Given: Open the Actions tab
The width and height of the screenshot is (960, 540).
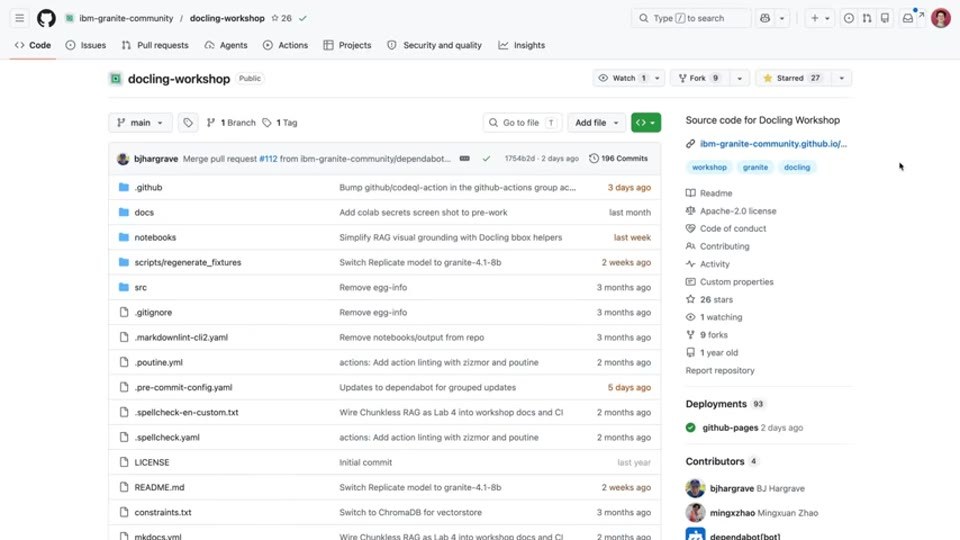Looking at the screenshot, I should point(285,45).
